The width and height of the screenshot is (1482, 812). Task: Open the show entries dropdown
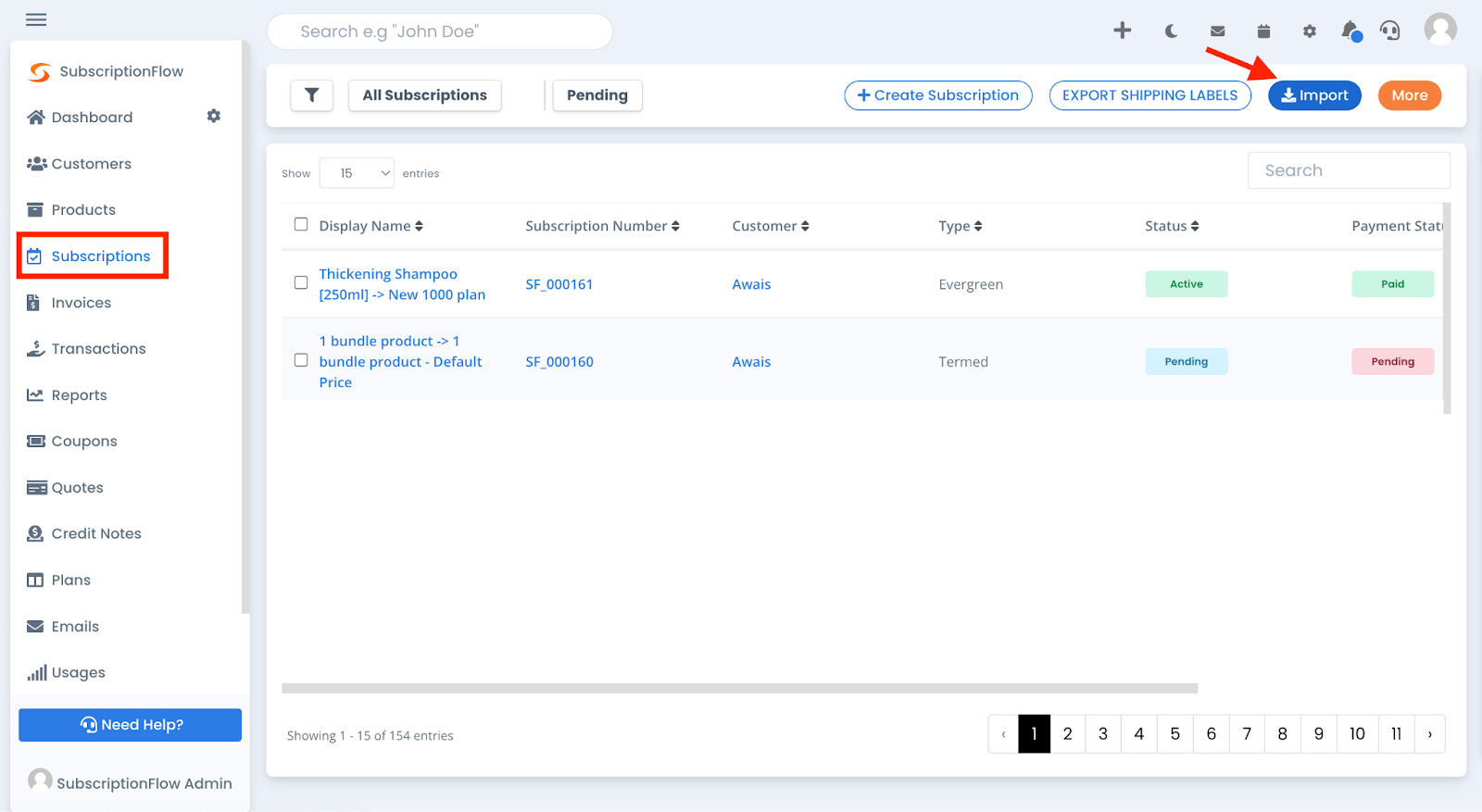(x=357, y=173)
